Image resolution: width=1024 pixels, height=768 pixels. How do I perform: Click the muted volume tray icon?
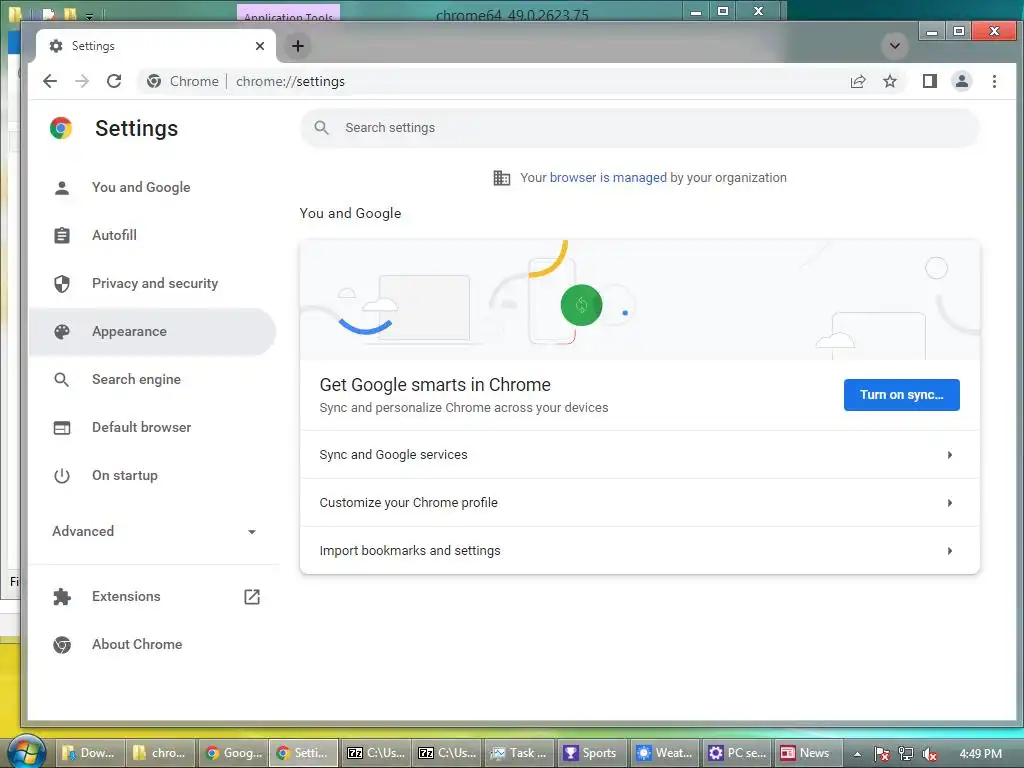pos(931,754)
